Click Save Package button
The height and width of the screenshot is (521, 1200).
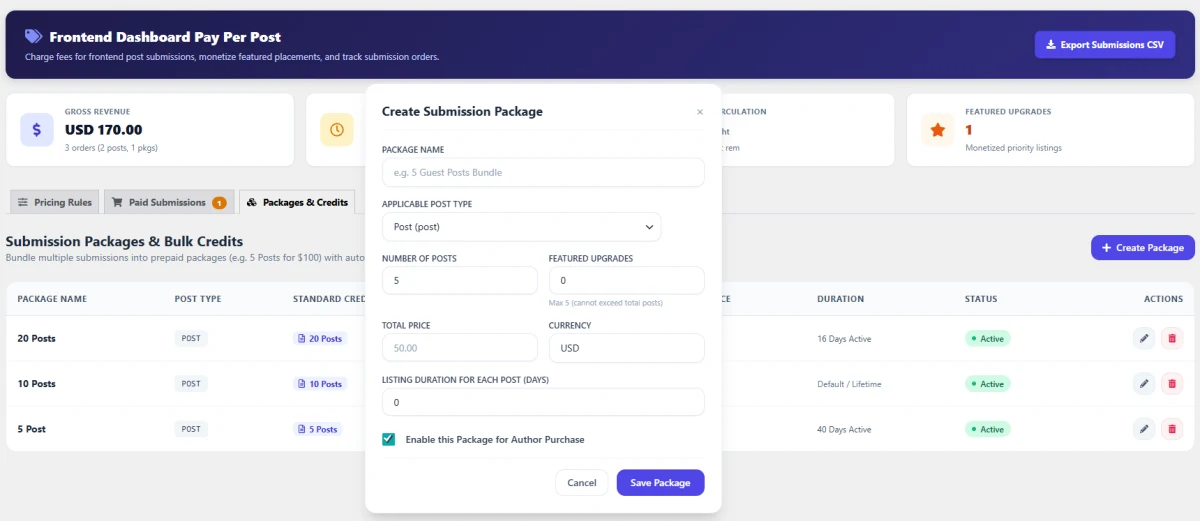[x=660, y=482]
